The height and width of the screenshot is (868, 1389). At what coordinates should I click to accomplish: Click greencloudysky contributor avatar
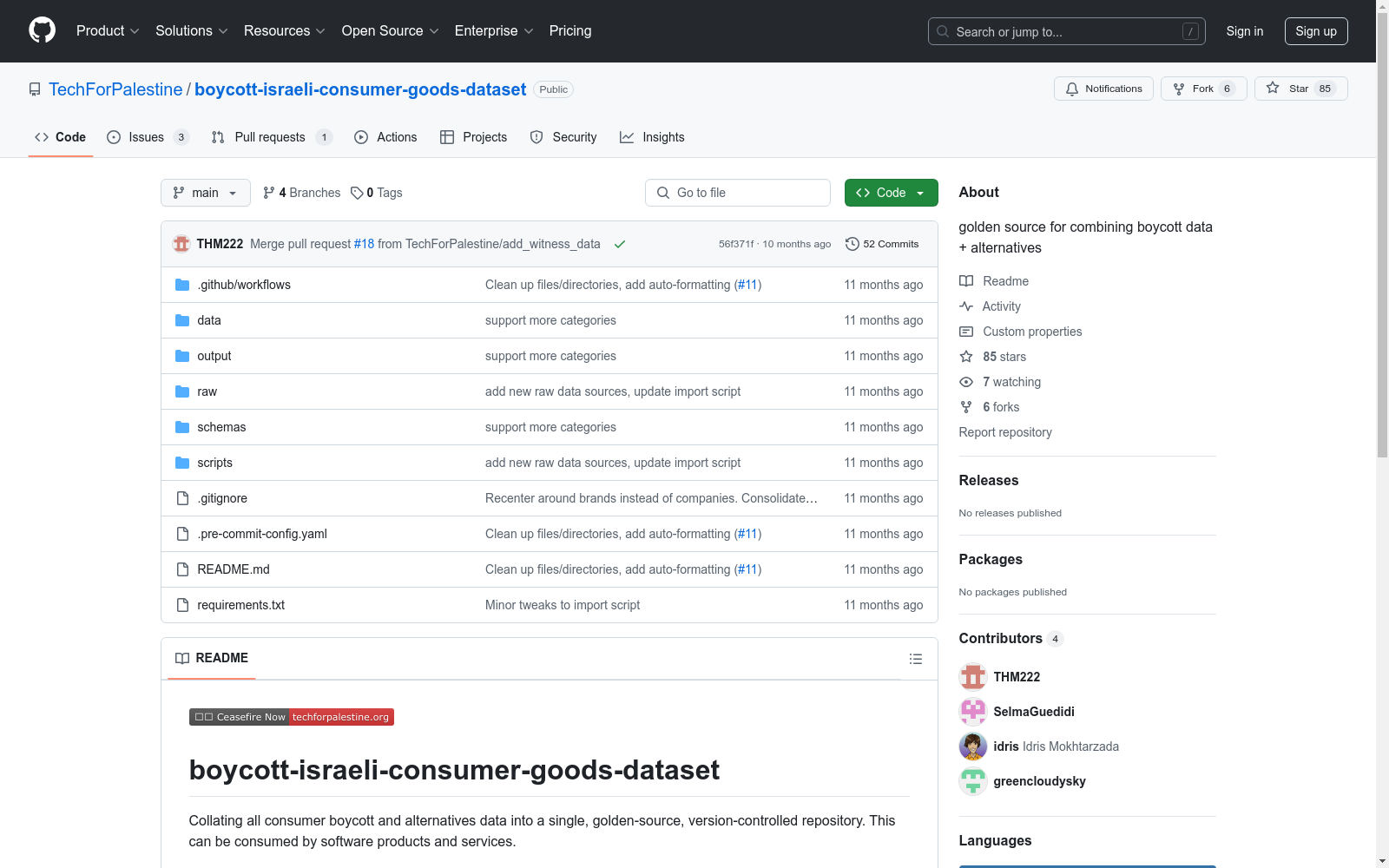click(973, 781)
